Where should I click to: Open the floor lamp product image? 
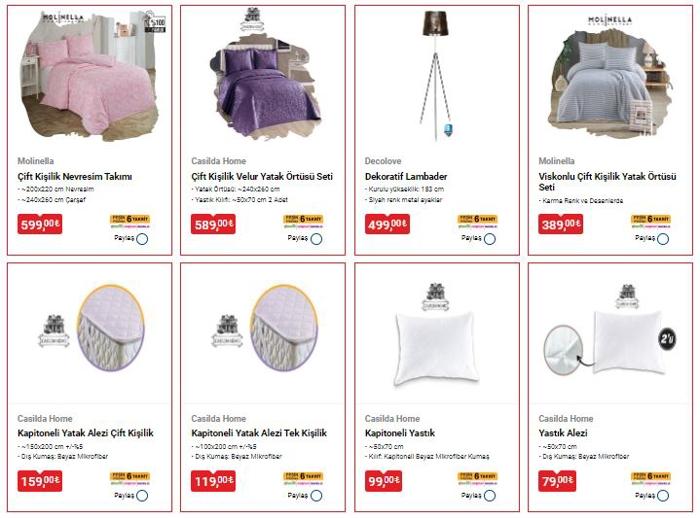(x=435, y=74)
